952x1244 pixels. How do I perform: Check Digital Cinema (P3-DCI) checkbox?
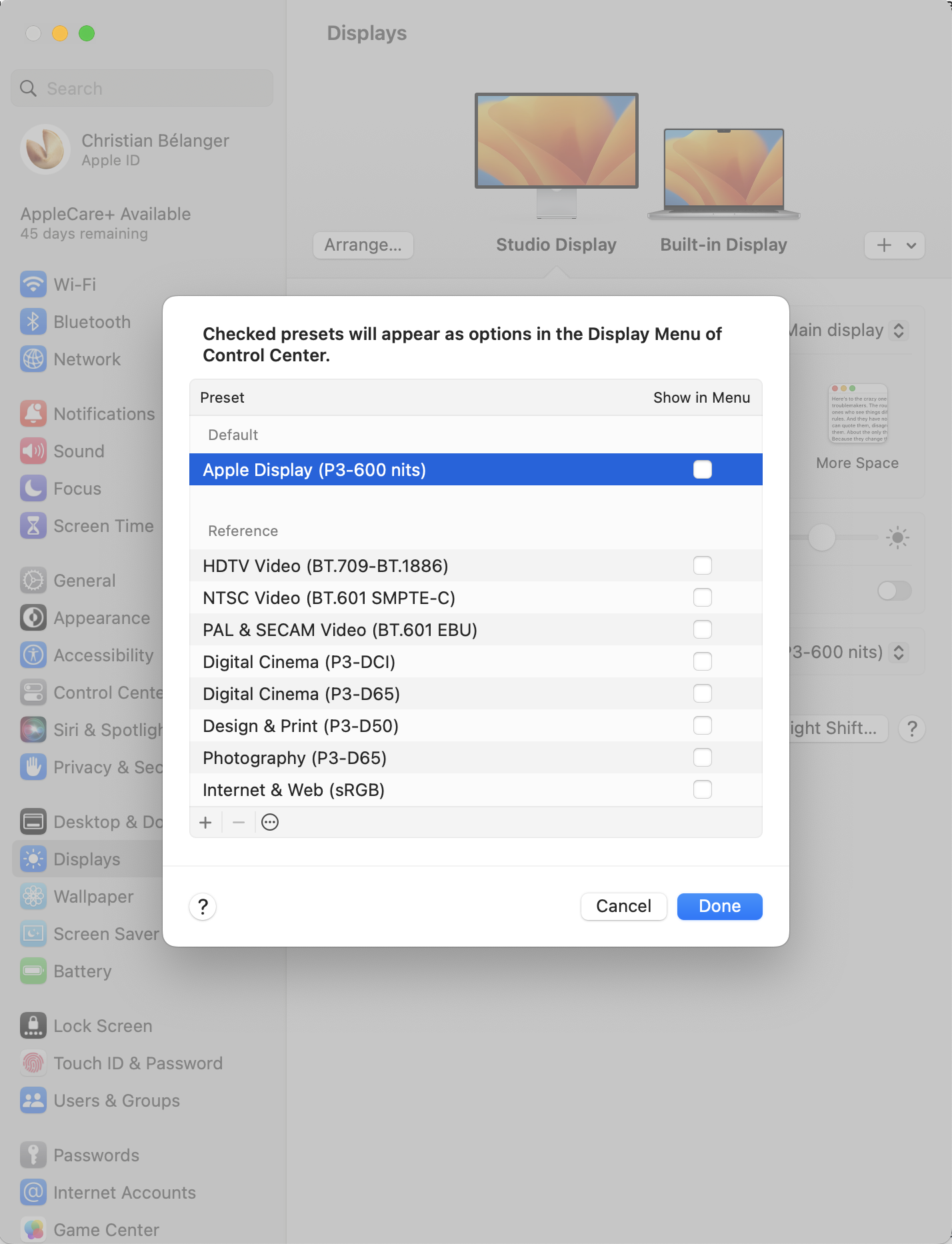click(703, 662)
